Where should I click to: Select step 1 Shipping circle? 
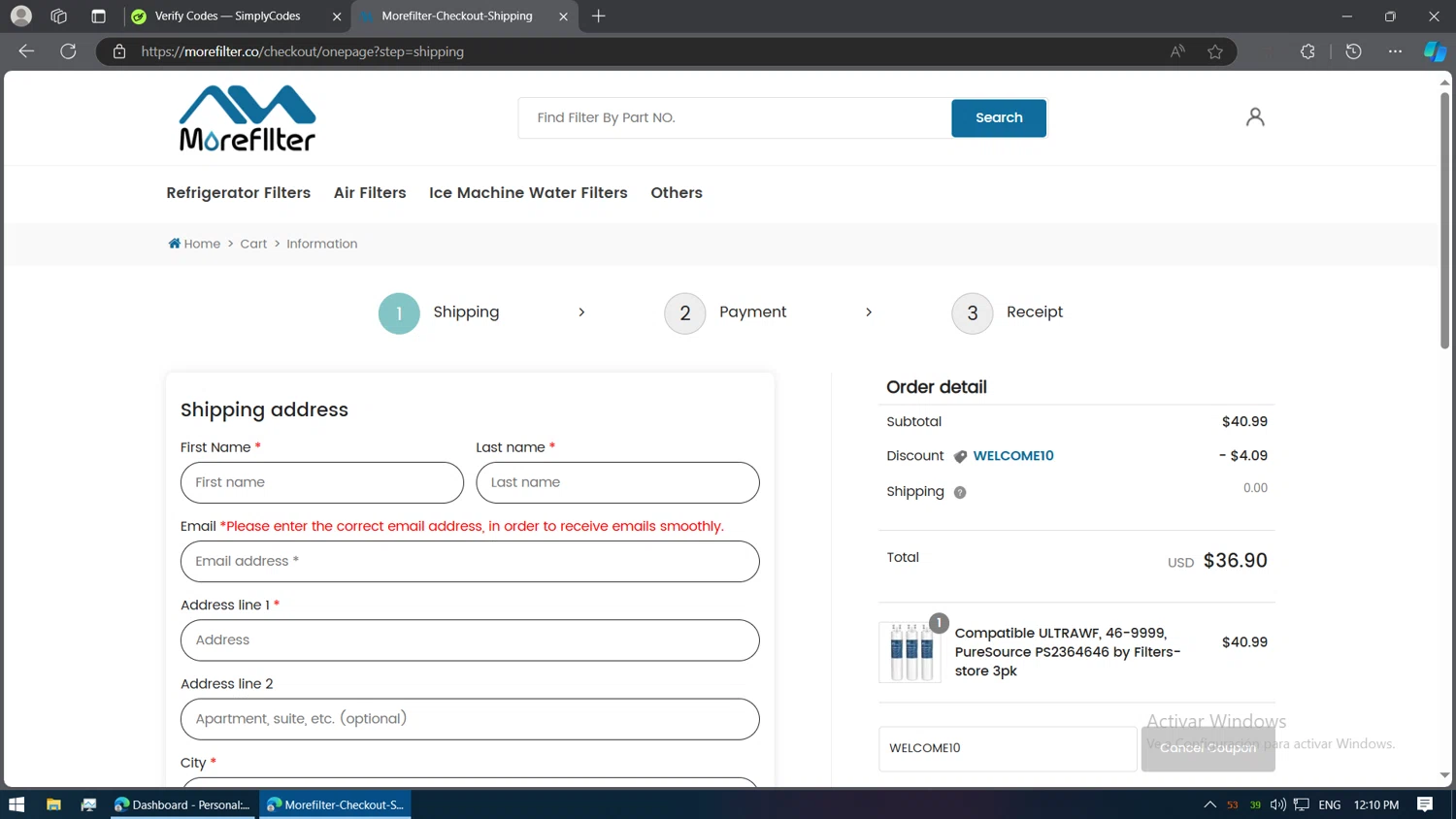(399, 313)
